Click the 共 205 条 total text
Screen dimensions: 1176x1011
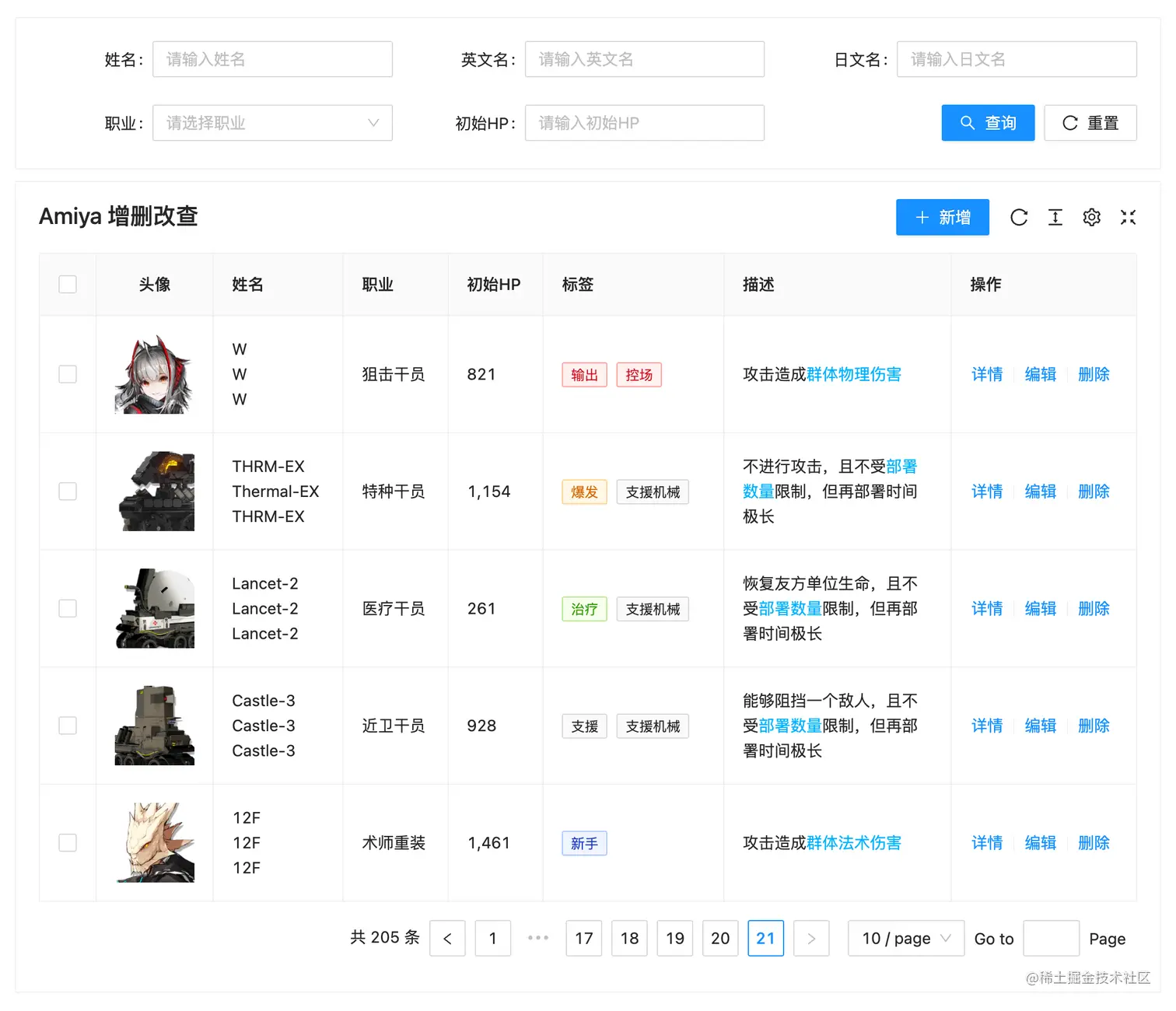pyautogui.click(x=385, y=938)
